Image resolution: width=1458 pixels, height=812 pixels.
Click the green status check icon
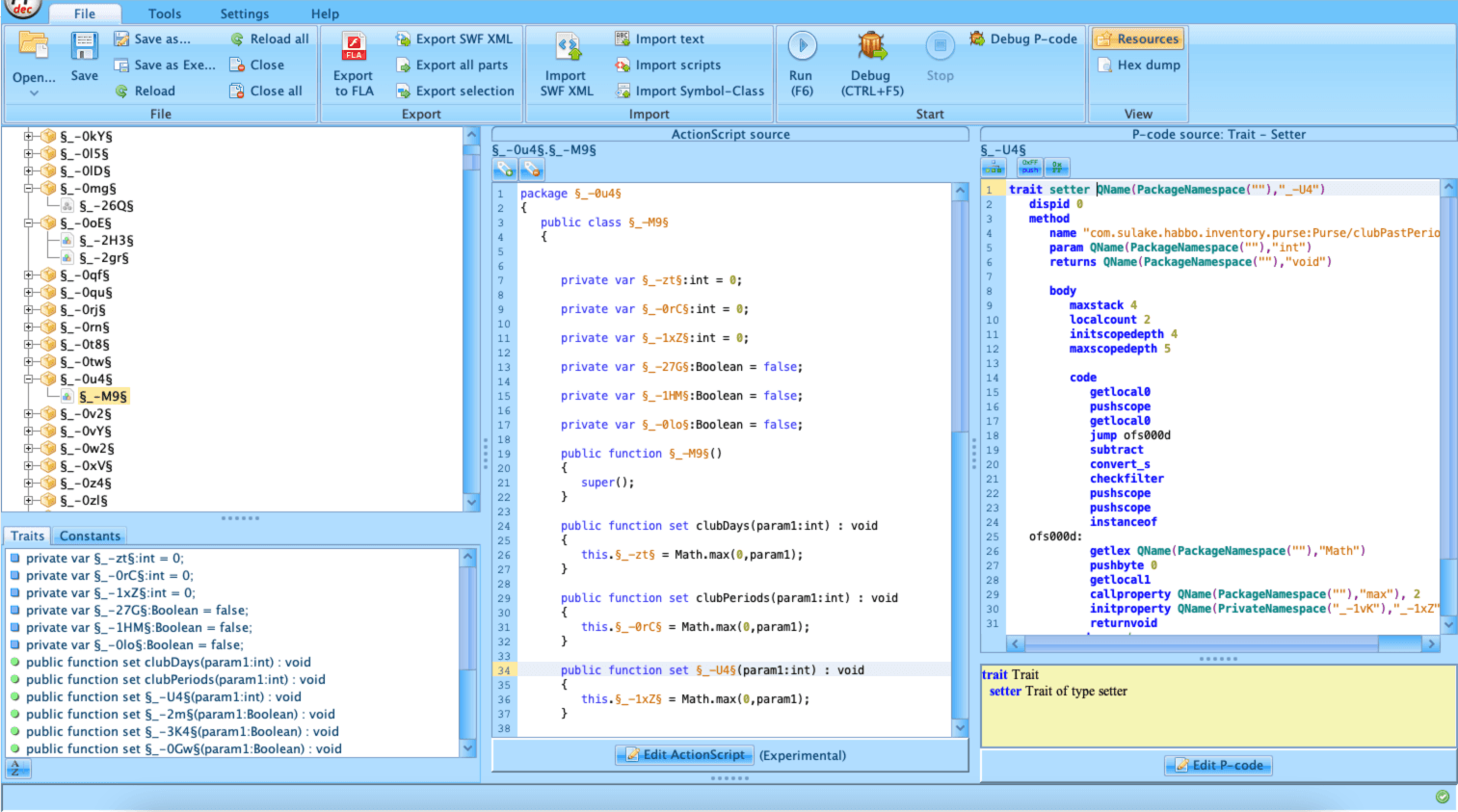tap(1443, 797)
